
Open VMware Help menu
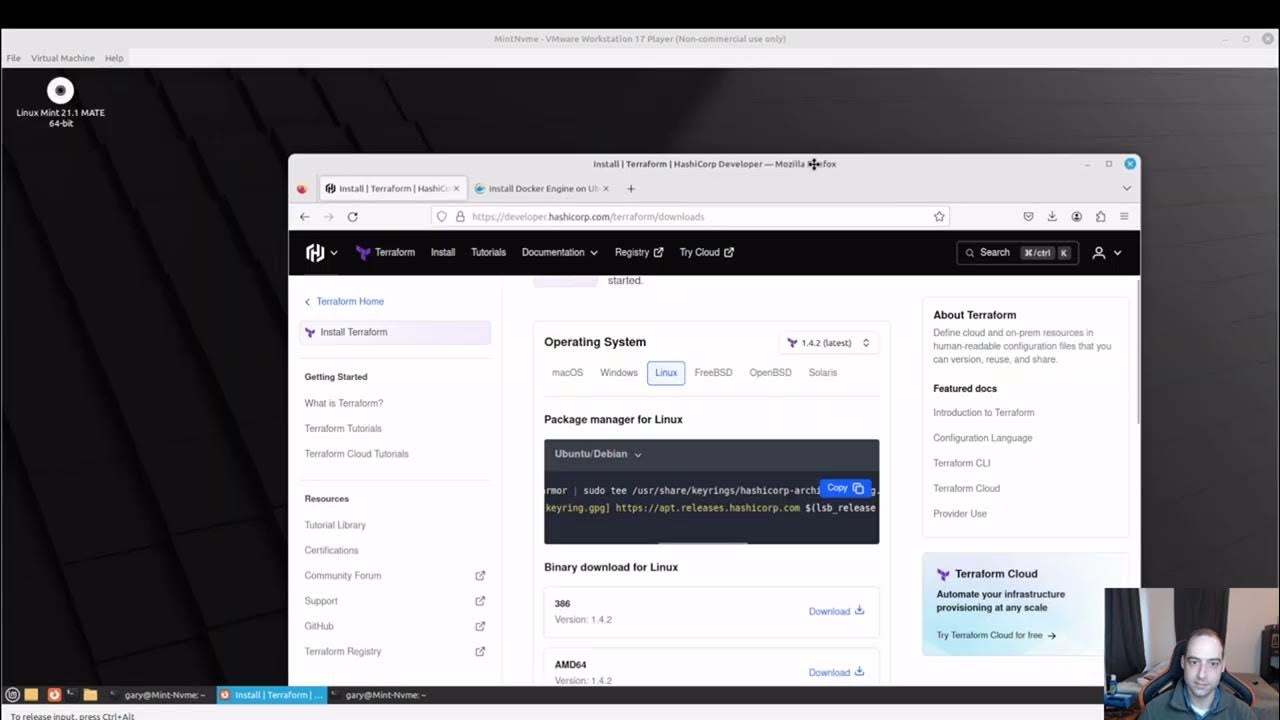click(x=114, y=58)
